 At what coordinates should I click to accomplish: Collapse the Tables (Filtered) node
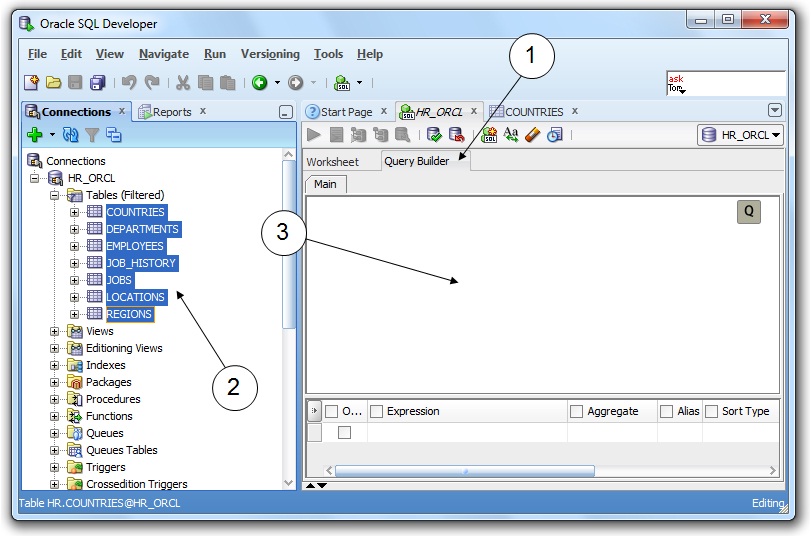point(54,196)
